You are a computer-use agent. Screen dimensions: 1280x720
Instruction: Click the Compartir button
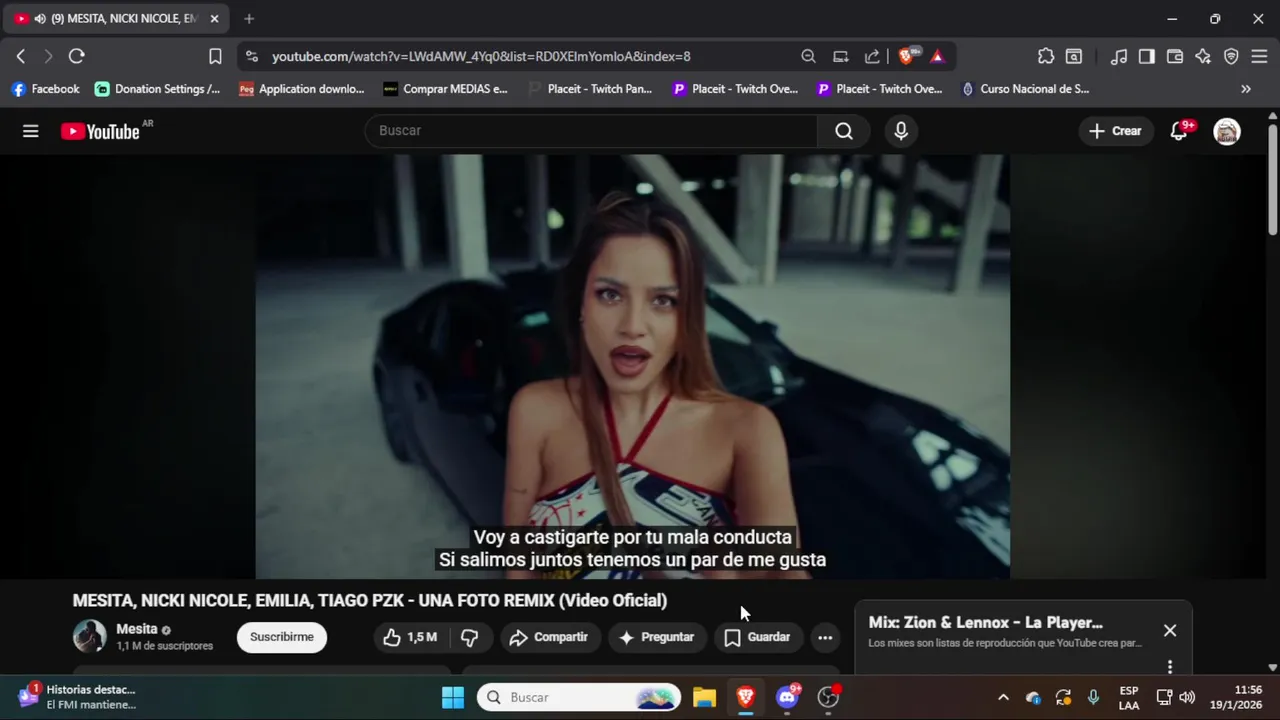click(548, 637)
